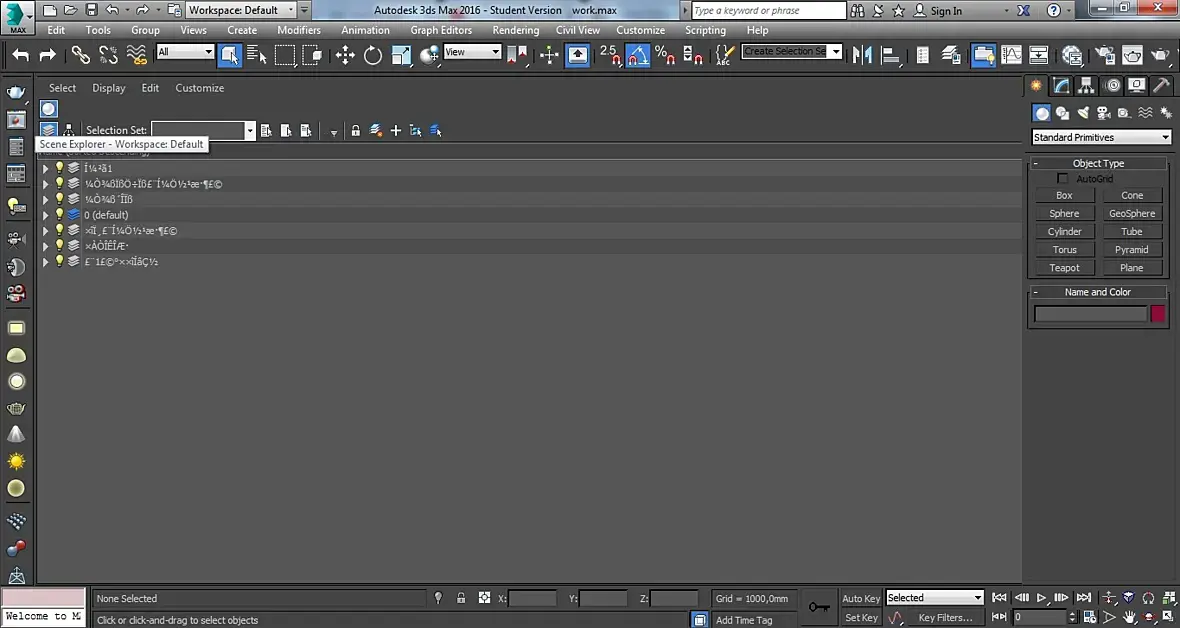Screen dimensions: 1180x628
Task: Expand the ×ÀÒÎÊÎÆ· layer row
Action: coord(45,246)
